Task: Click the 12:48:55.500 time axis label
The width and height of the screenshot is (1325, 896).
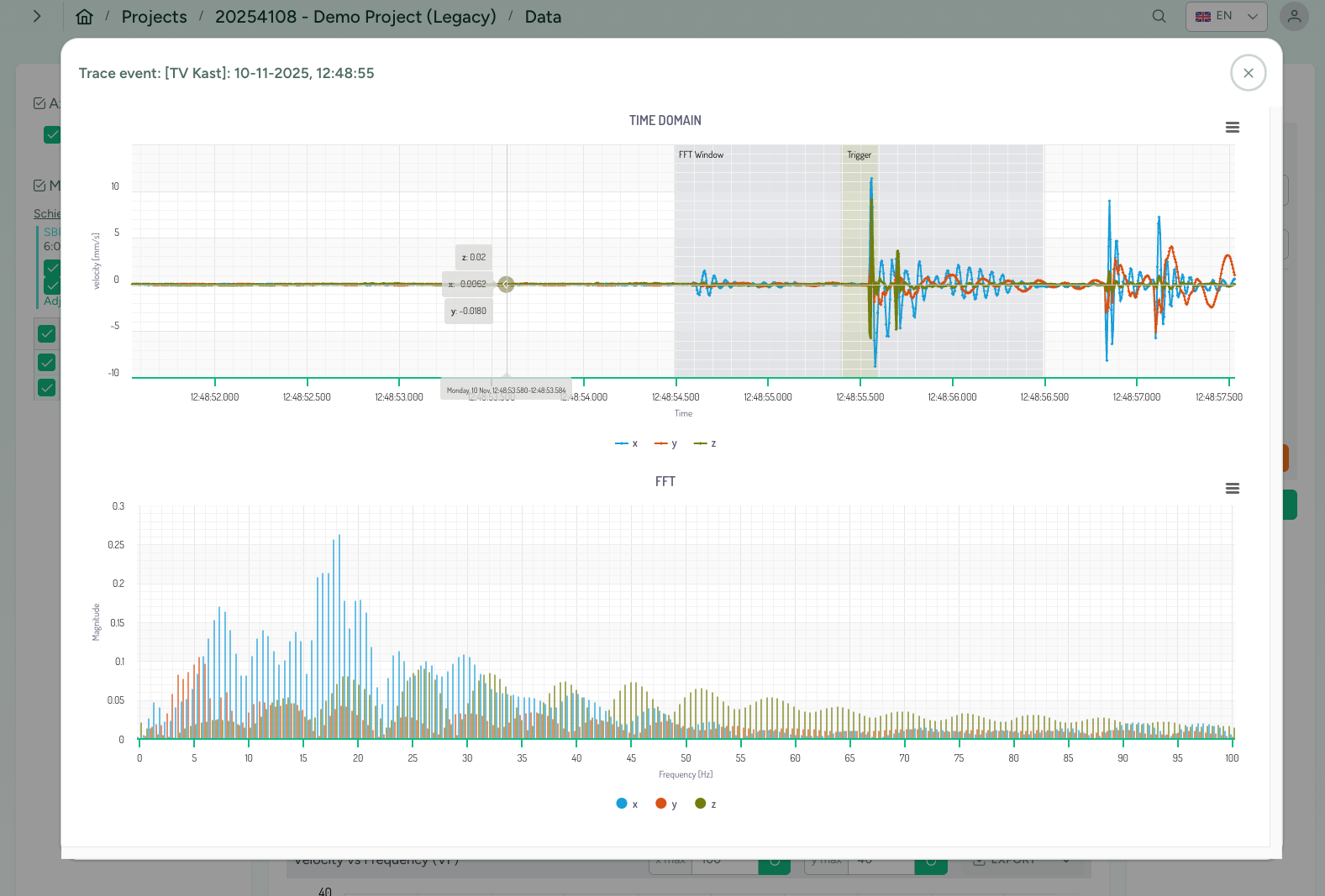Action: coord(860,397)
